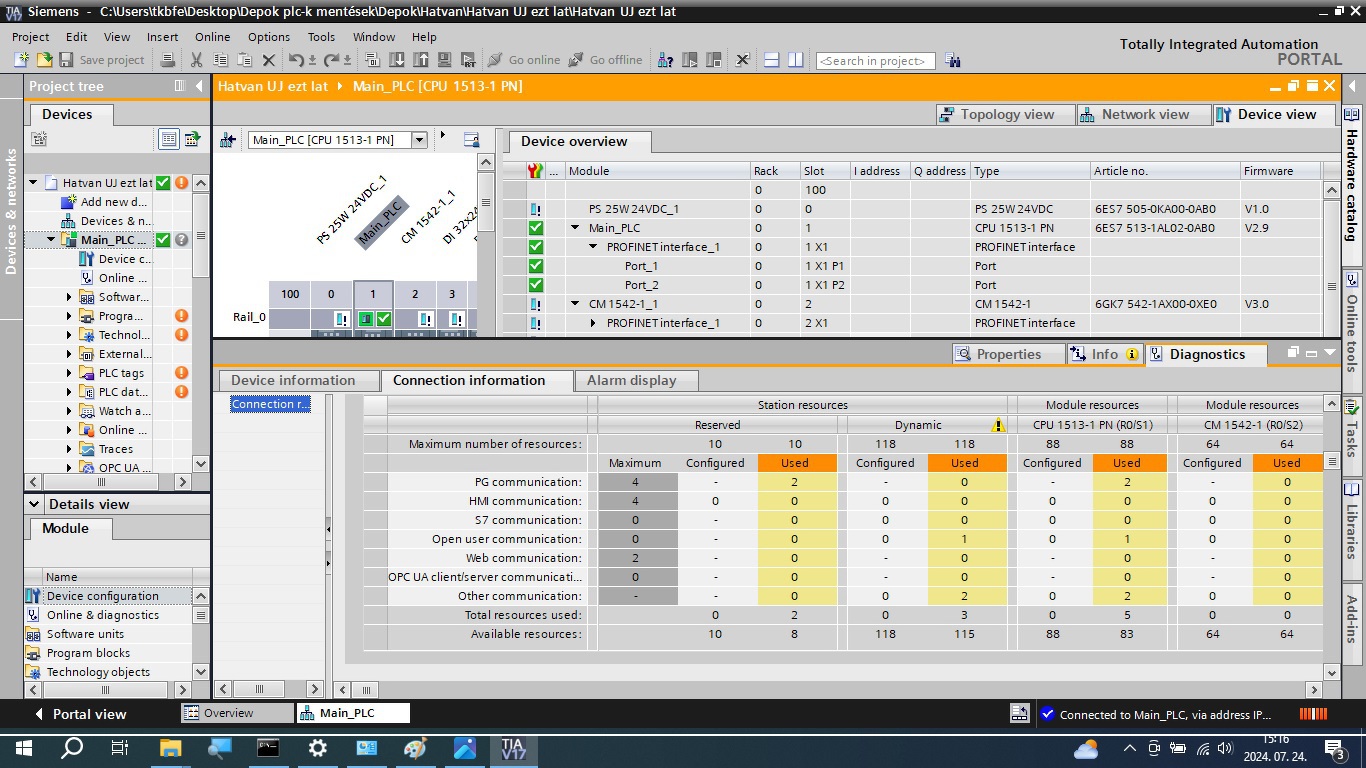Click the Go offline button
Viewport: 1366px width, 768px height.
[604, 60]
